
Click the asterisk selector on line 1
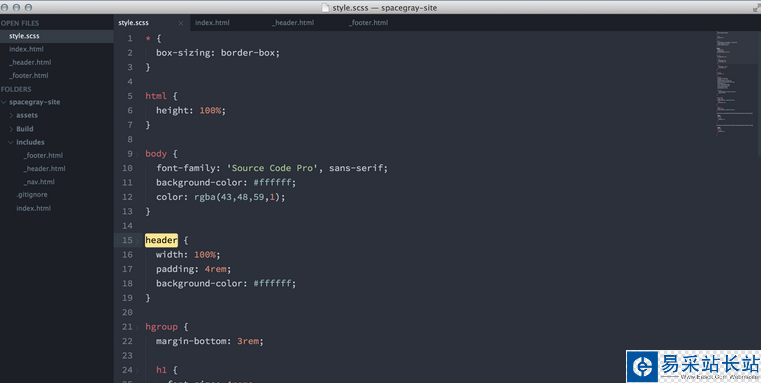click(148, 39)
